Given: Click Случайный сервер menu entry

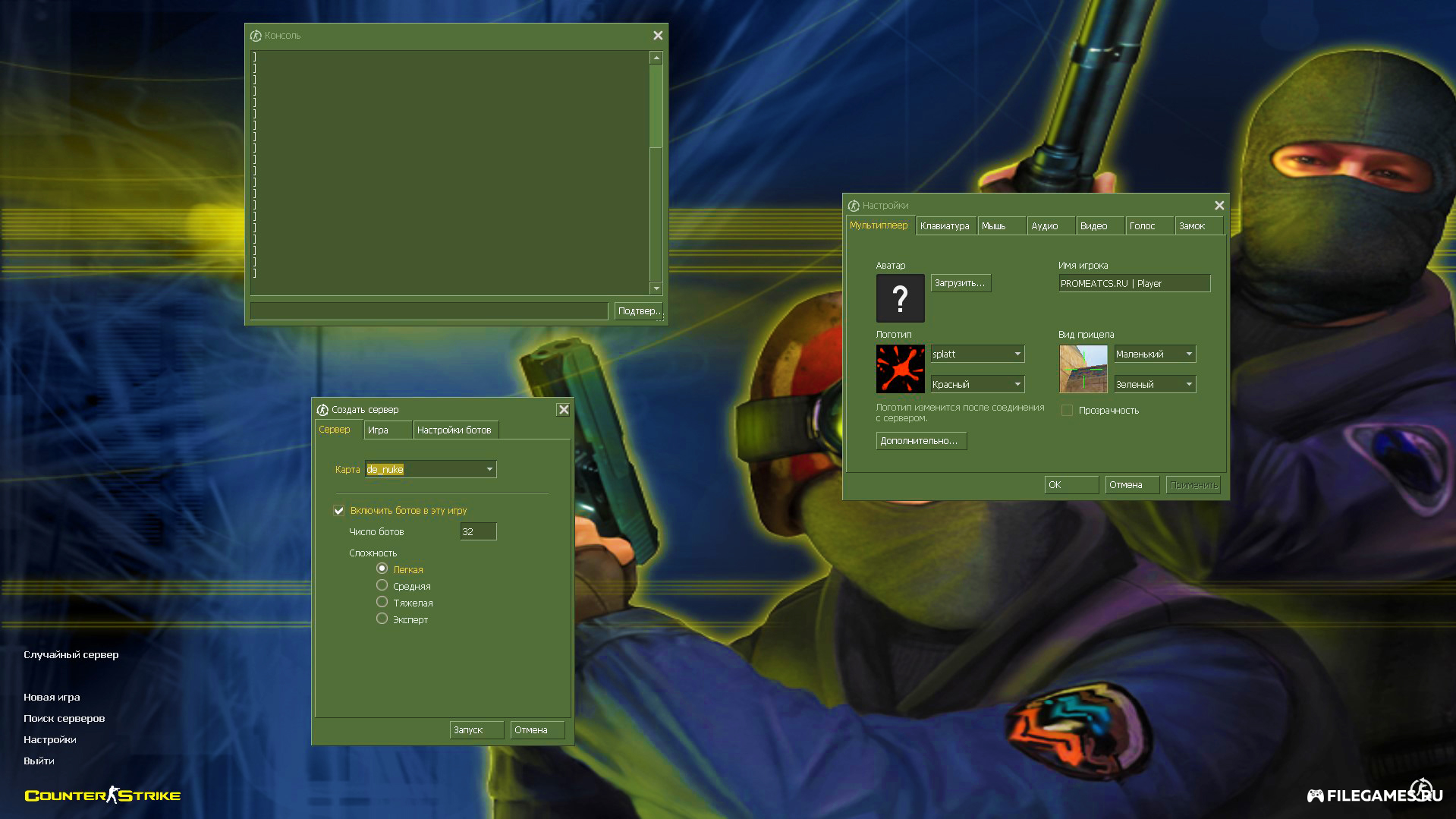Looking at the screenshot, I should tap(71, 655).
